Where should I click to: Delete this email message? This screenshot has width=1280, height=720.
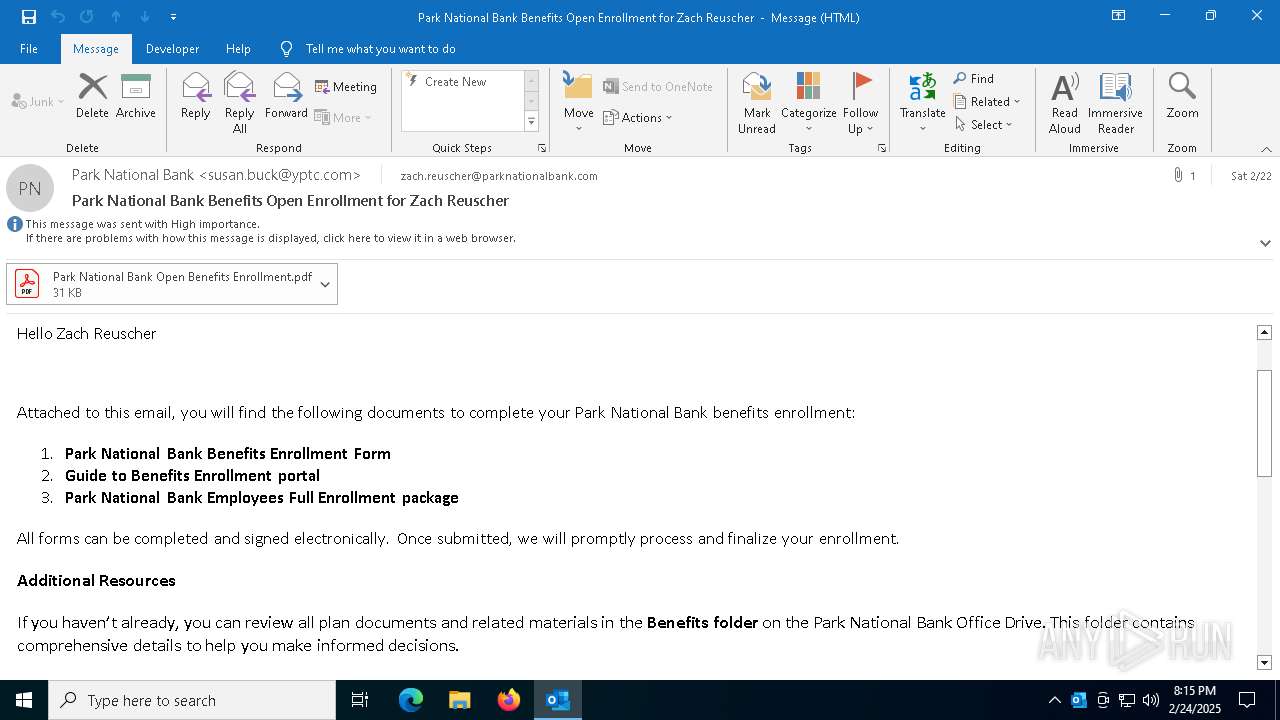[92, 96]
